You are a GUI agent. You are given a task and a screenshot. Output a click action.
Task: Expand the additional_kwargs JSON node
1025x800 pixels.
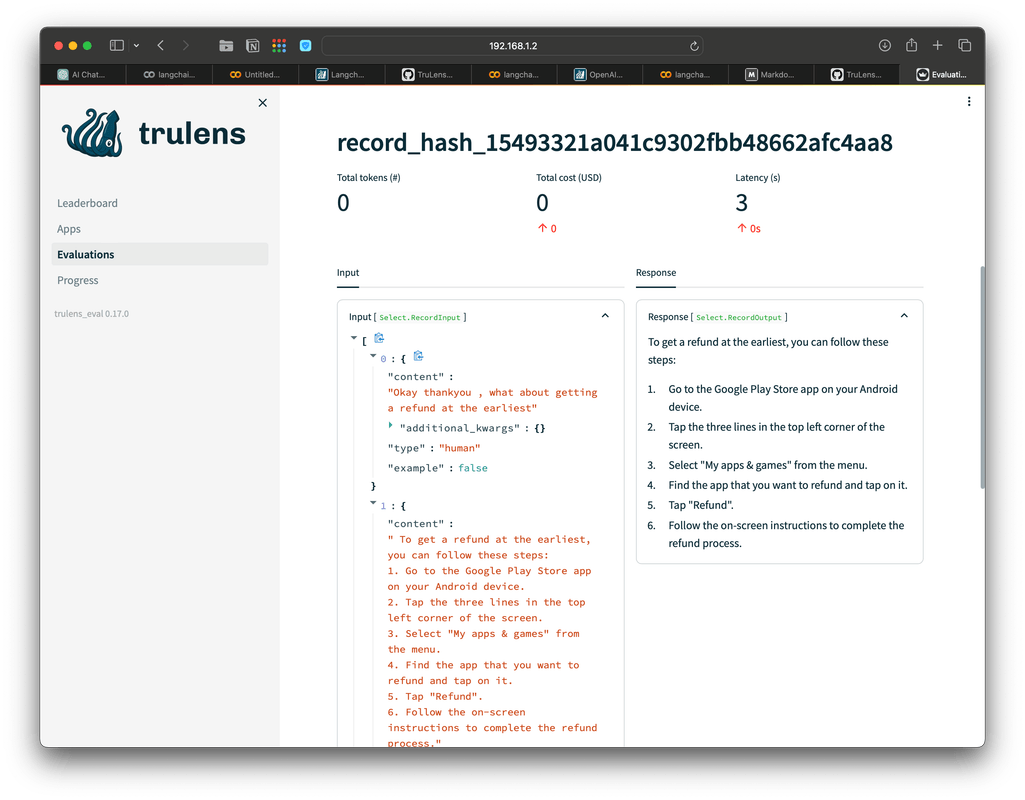click(391, 426)
